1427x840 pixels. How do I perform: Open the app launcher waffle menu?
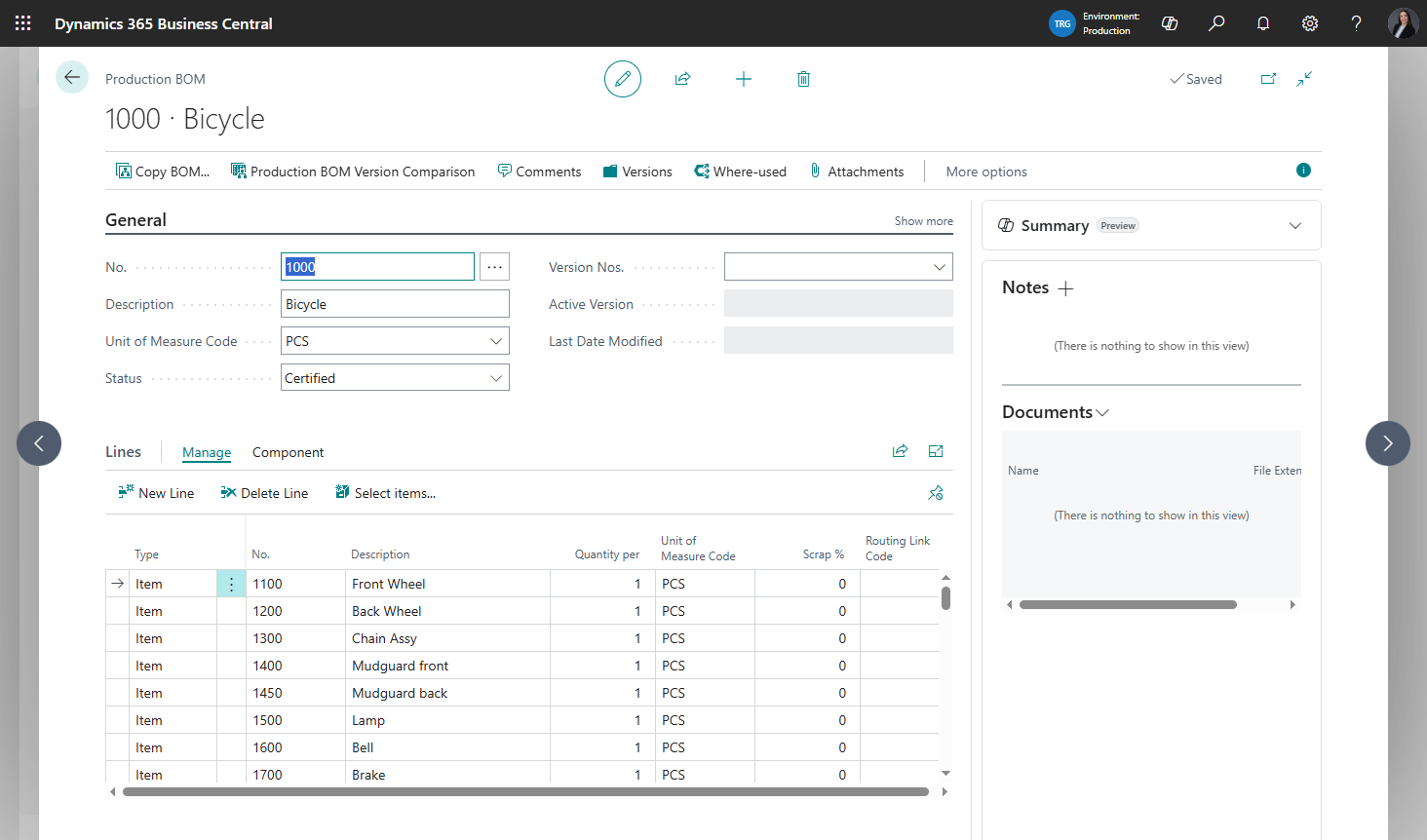(x=23, y=23)
